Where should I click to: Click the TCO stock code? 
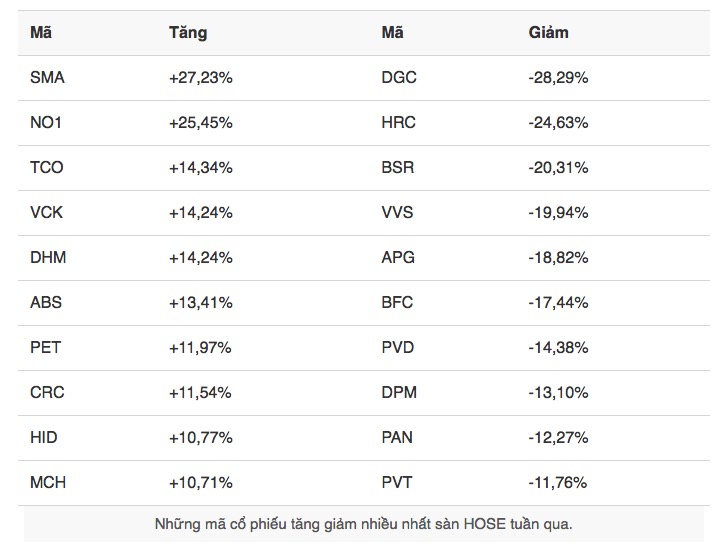point(47,168)
